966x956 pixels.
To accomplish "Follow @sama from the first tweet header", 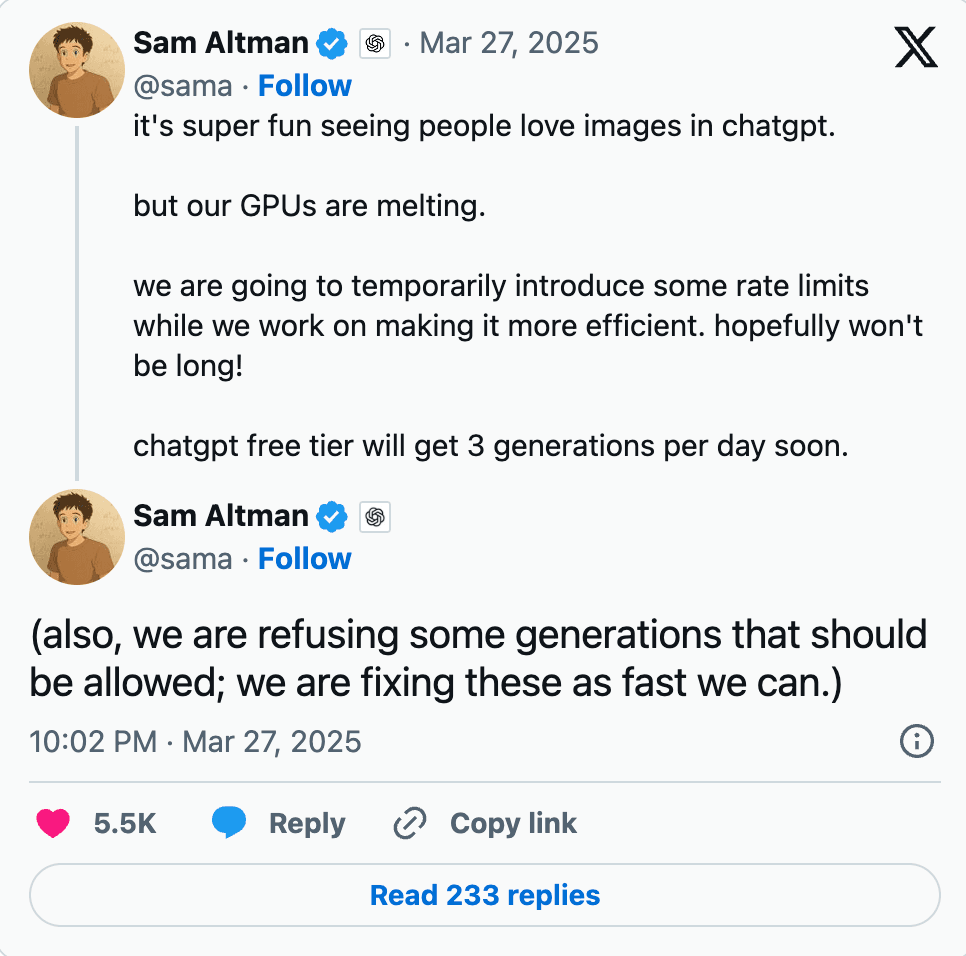I will click(x=304, y=86).
